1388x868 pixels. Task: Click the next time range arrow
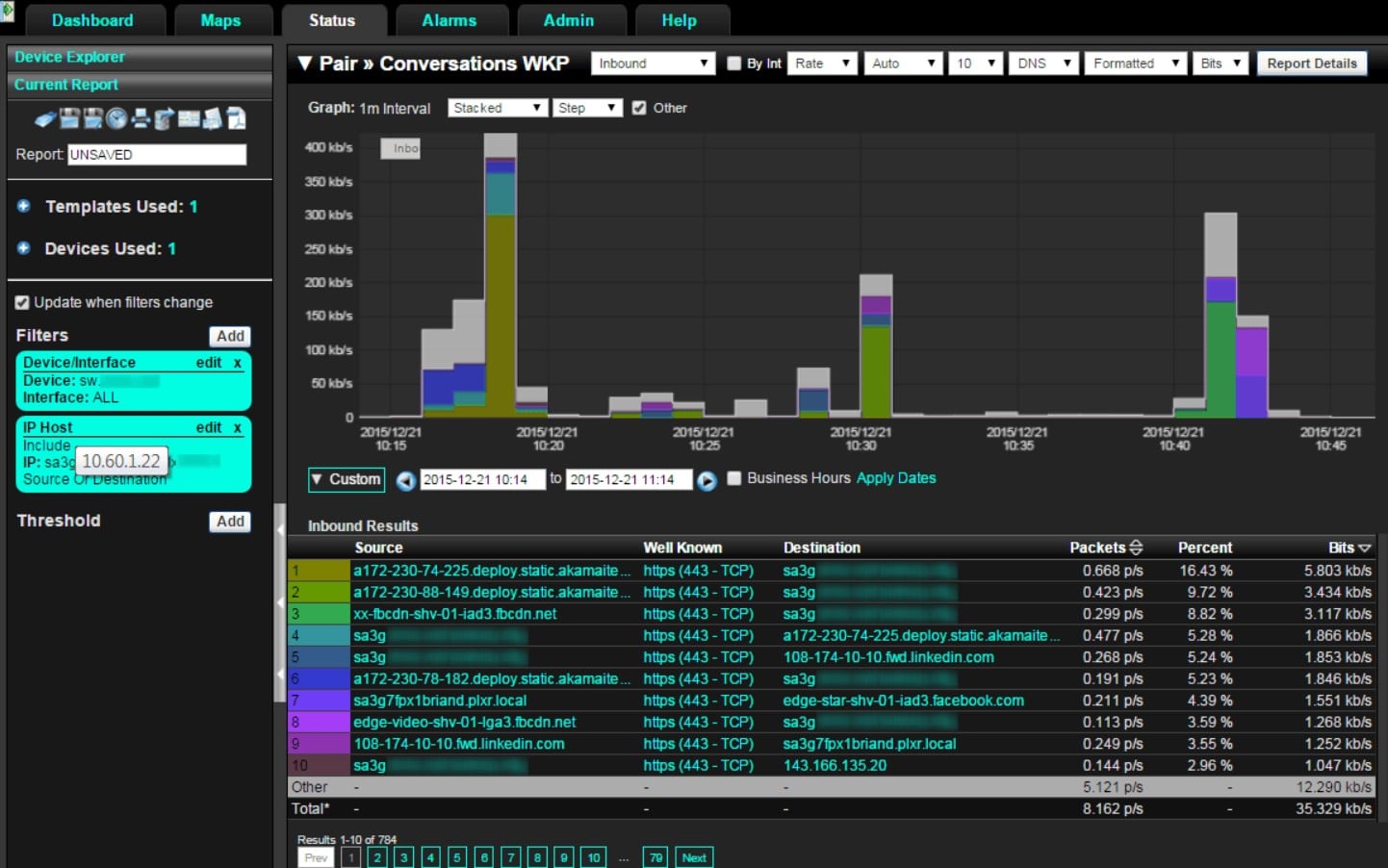(707, 480)
